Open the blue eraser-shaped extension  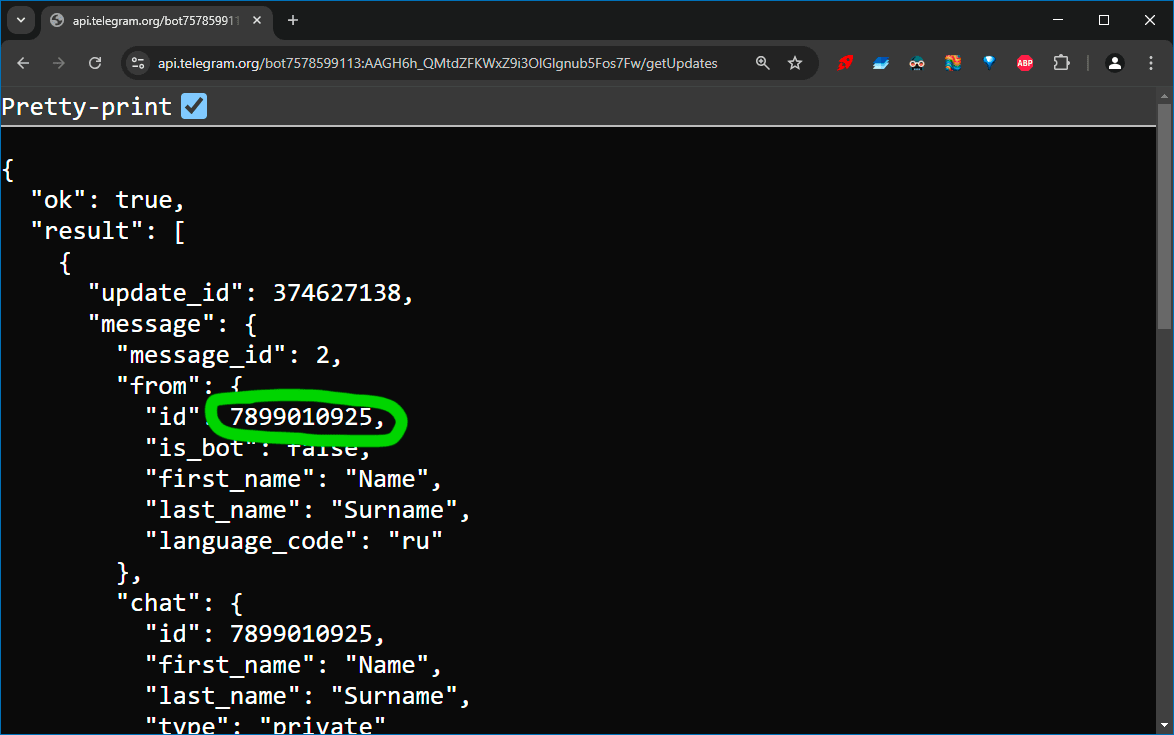pos(881,63)
